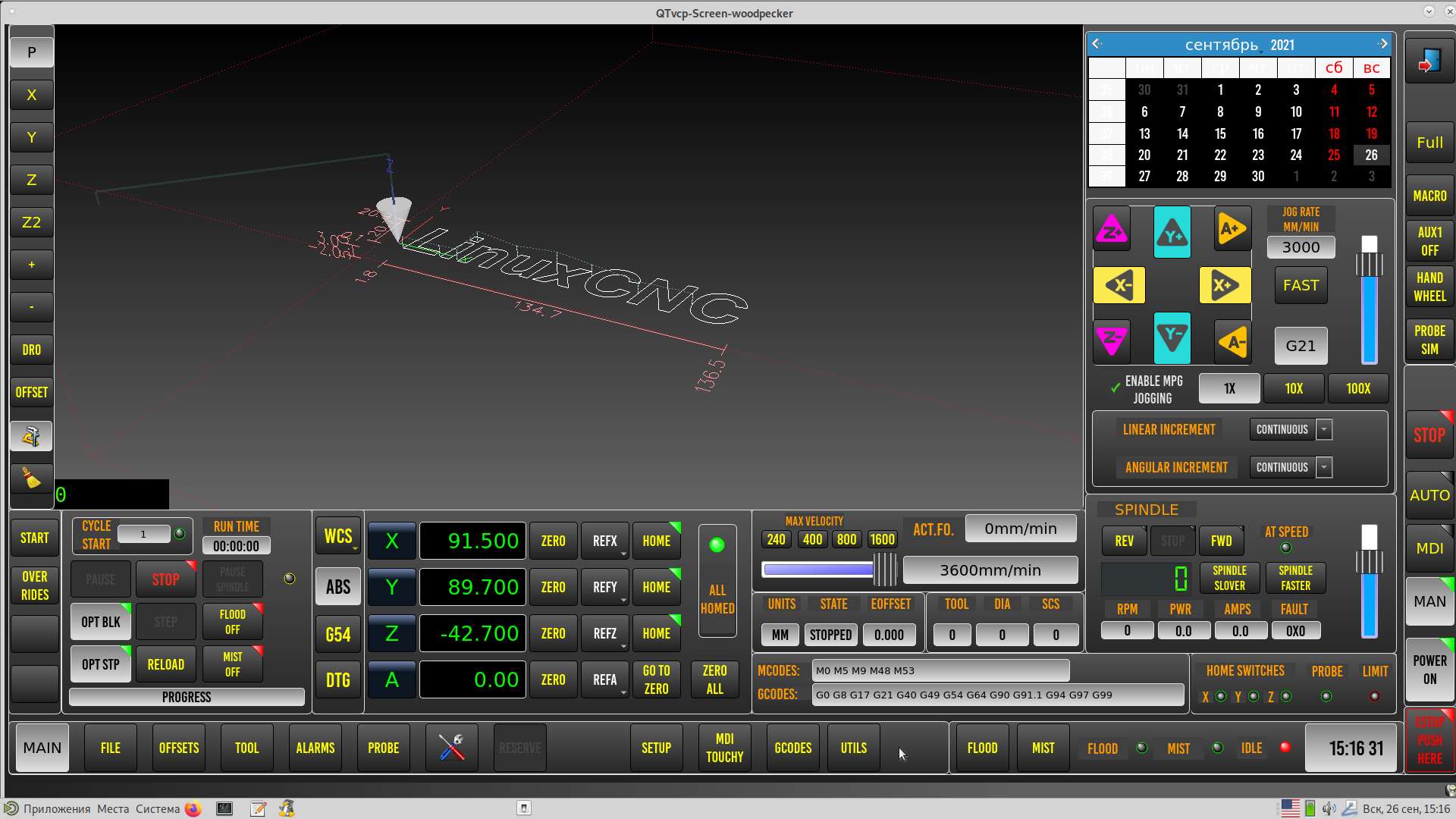
Task: Toggle OPT BLK optional block
Action: tap(101, 622)
